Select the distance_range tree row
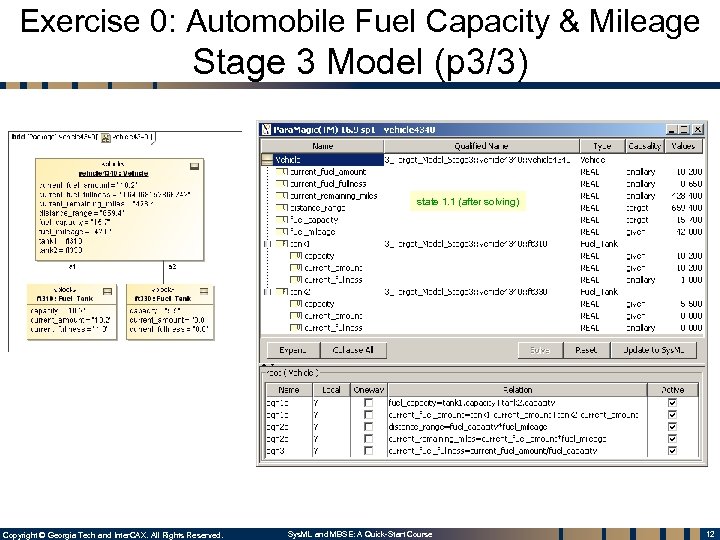 pos(482,208)
